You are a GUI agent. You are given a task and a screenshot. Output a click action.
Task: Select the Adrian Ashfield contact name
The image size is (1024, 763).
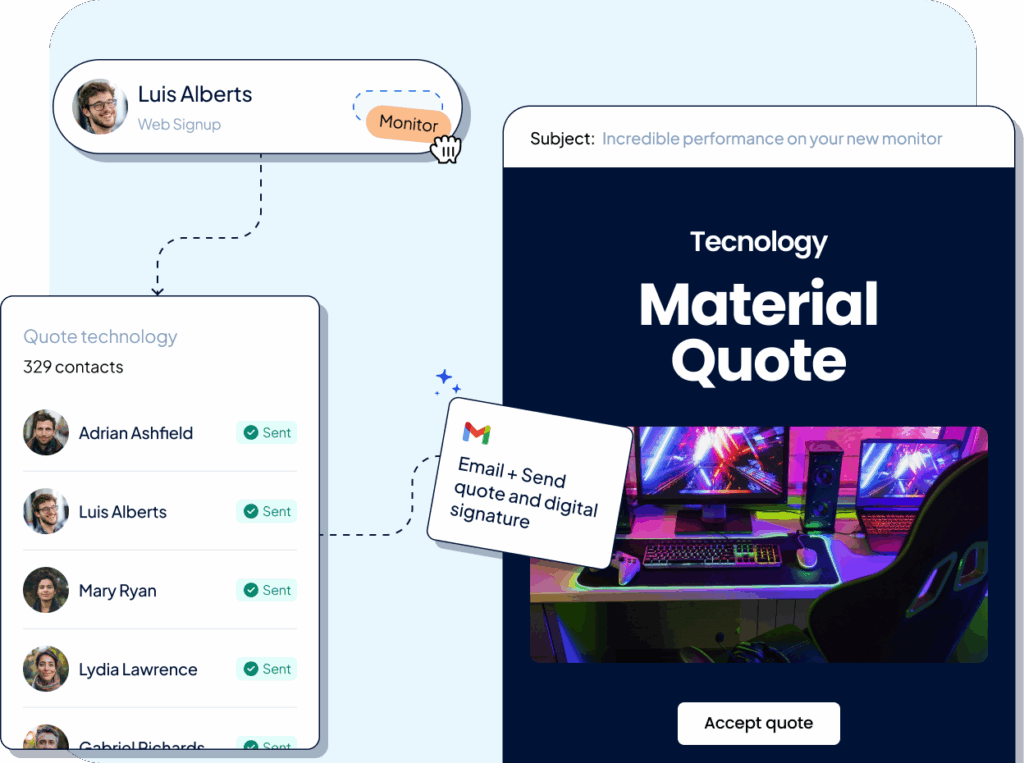click(136, 433)
